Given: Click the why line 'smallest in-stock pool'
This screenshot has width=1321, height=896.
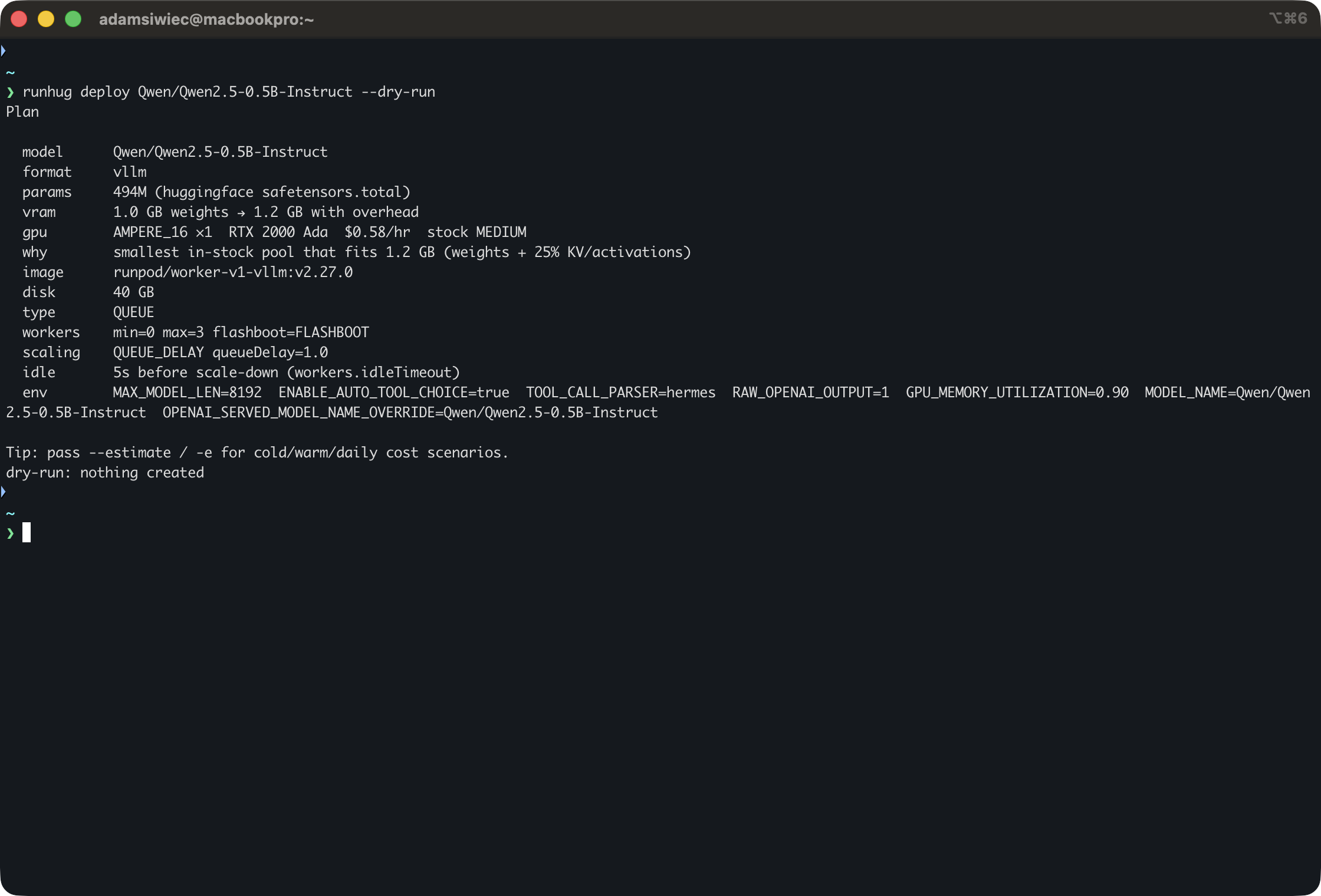Looking at the screenshot, I should [x=203, y=252].
